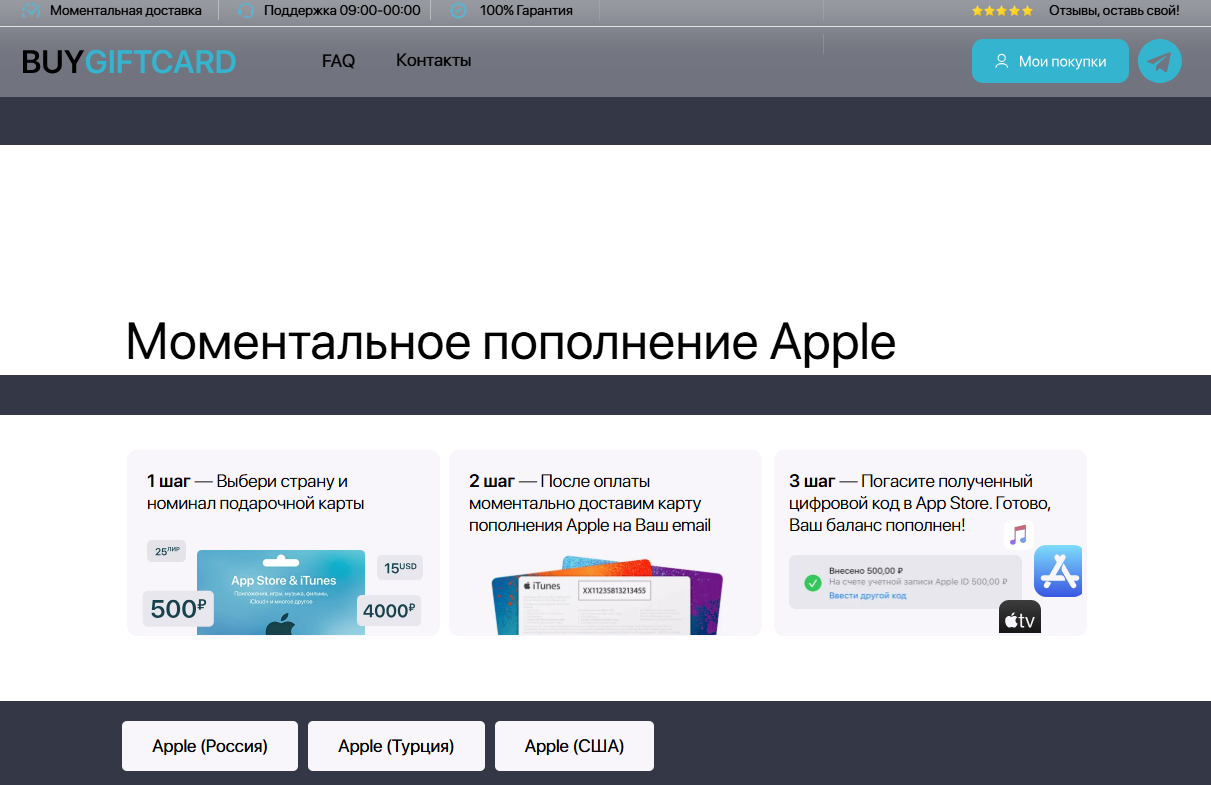Screen dimensions: 1211x785
Task: Click the BUYGIFTCARD logo
Action: coord(128,61)
